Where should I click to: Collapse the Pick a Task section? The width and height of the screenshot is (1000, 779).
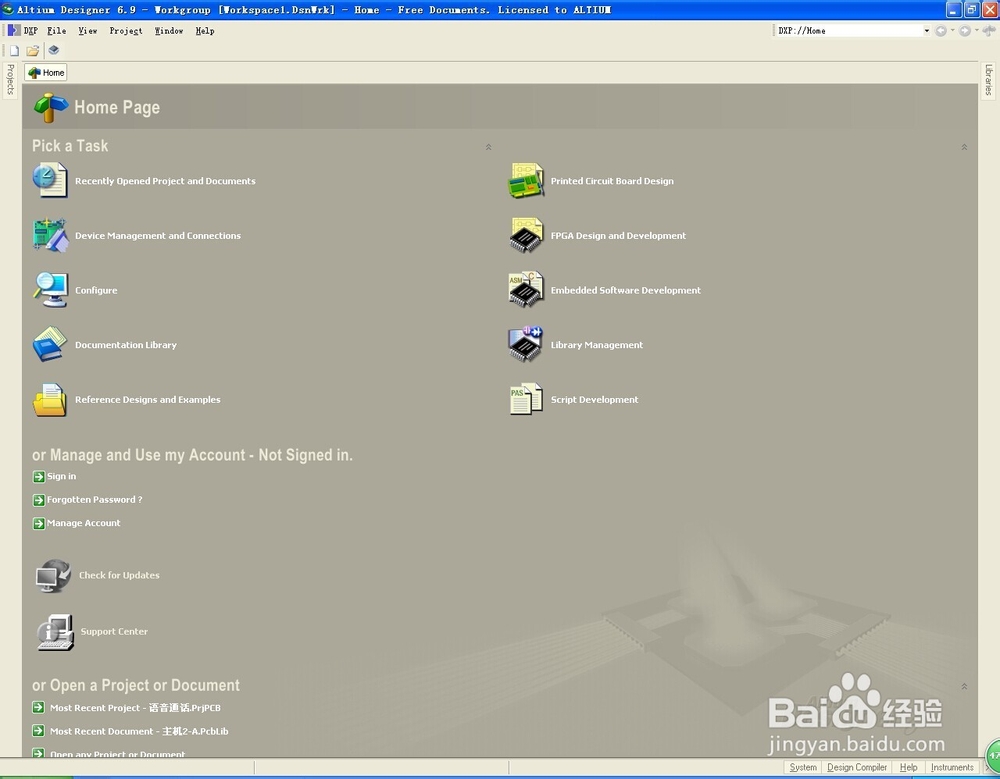pyautogui.click(x=489, y=147)
